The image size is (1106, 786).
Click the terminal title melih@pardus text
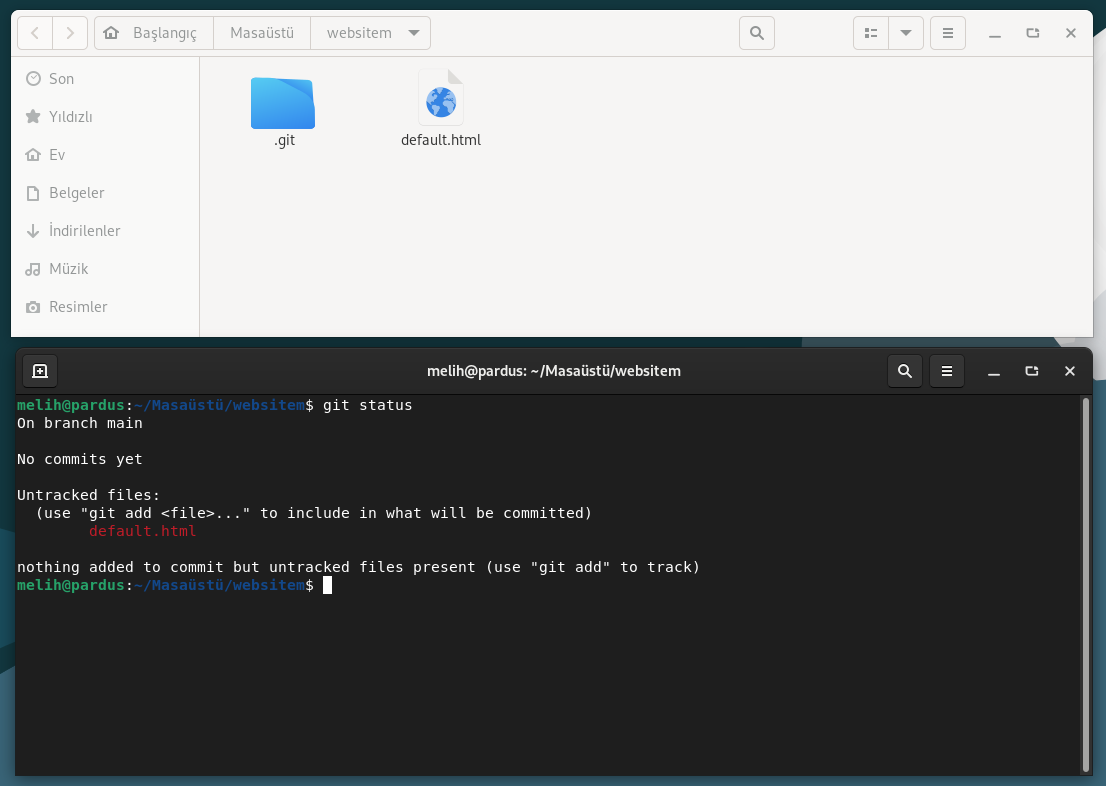click(554, 371)
